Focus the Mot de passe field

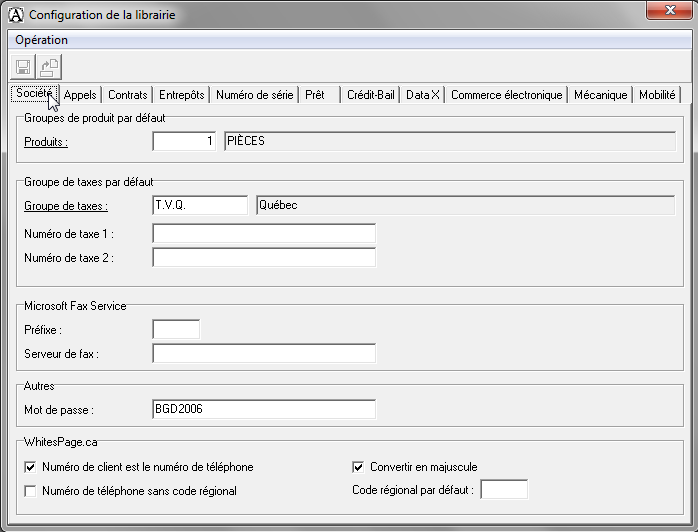pyautogui.click(x=264, y=409)
